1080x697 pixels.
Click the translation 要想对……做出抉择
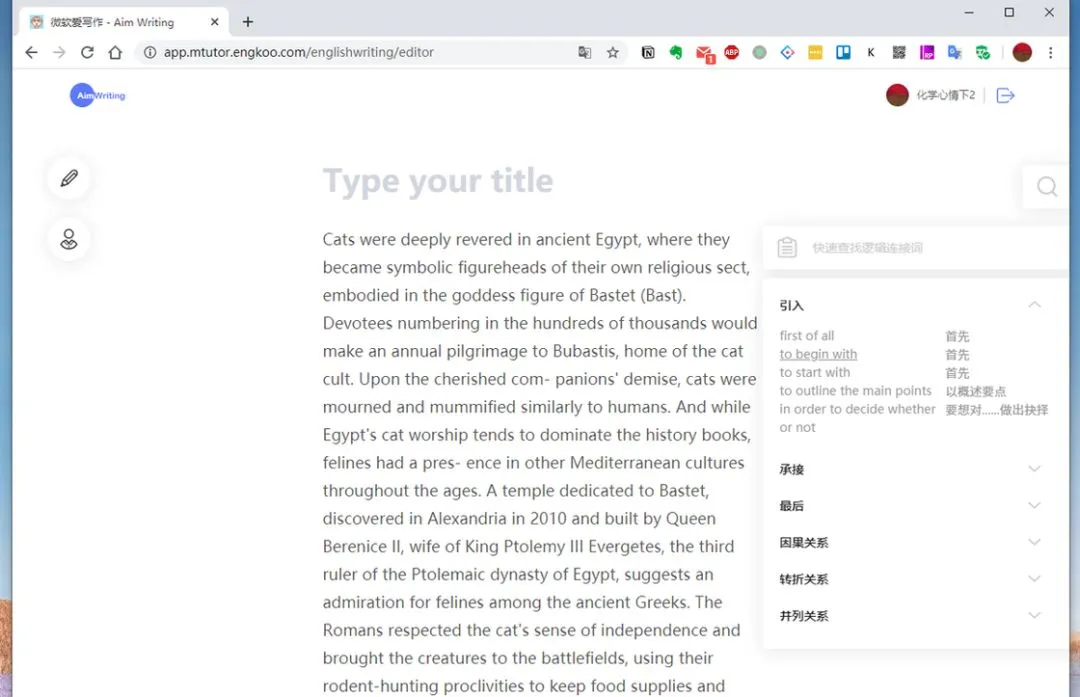click(997, 410)
